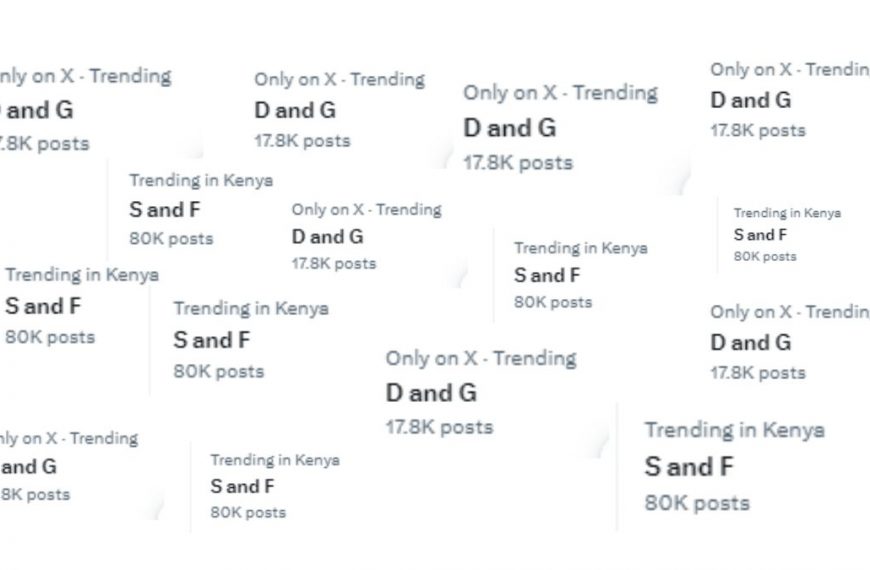870x570 pixels.
Task: Click the smallest "80K posts" count at the right edge
Action: tap(765, 256)
